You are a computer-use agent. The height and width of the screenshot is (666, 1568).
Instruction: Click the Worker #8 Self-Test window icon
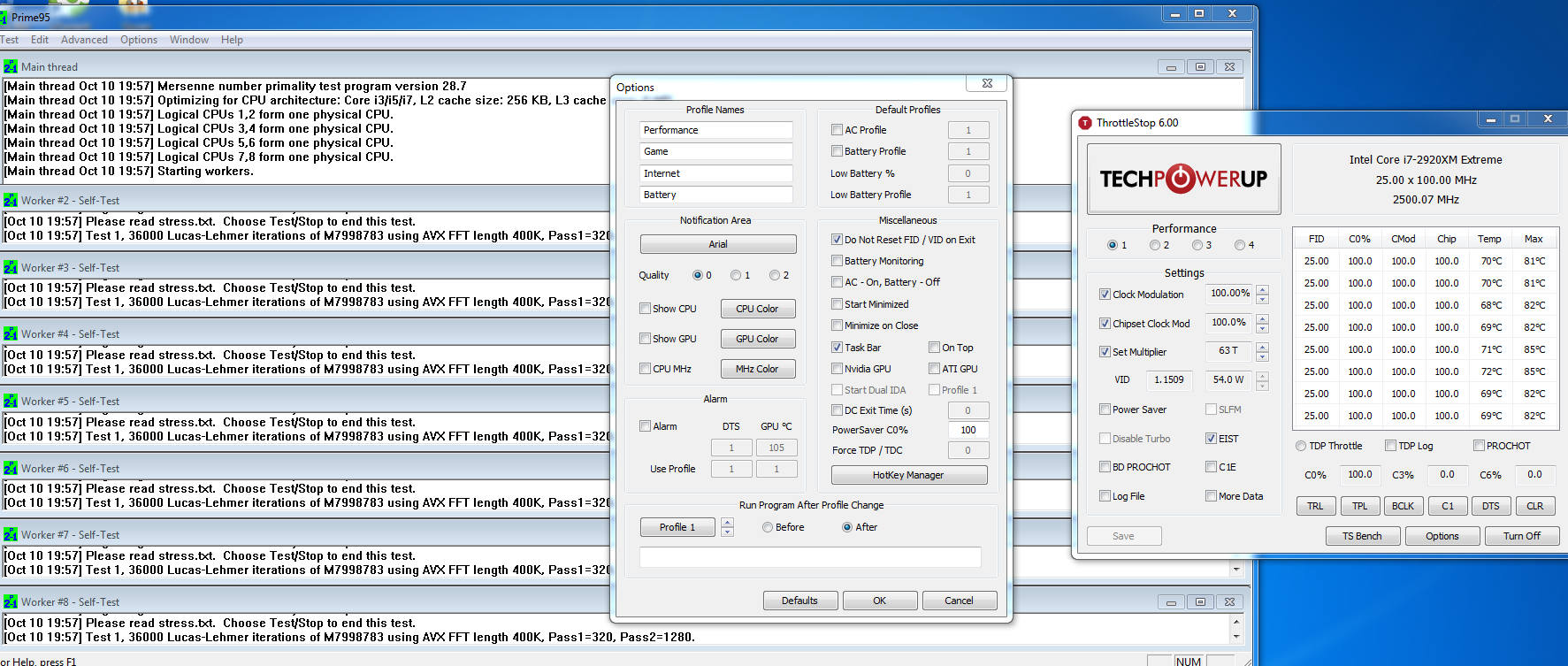coord(11,602)
